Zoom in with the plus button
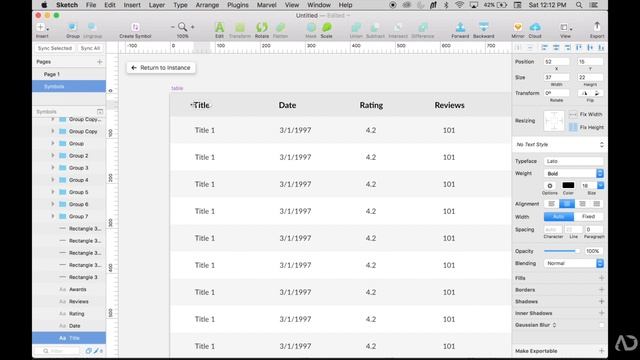Image resolution: width=640 pixels, height=360 pixels. (x=192, y=27)
